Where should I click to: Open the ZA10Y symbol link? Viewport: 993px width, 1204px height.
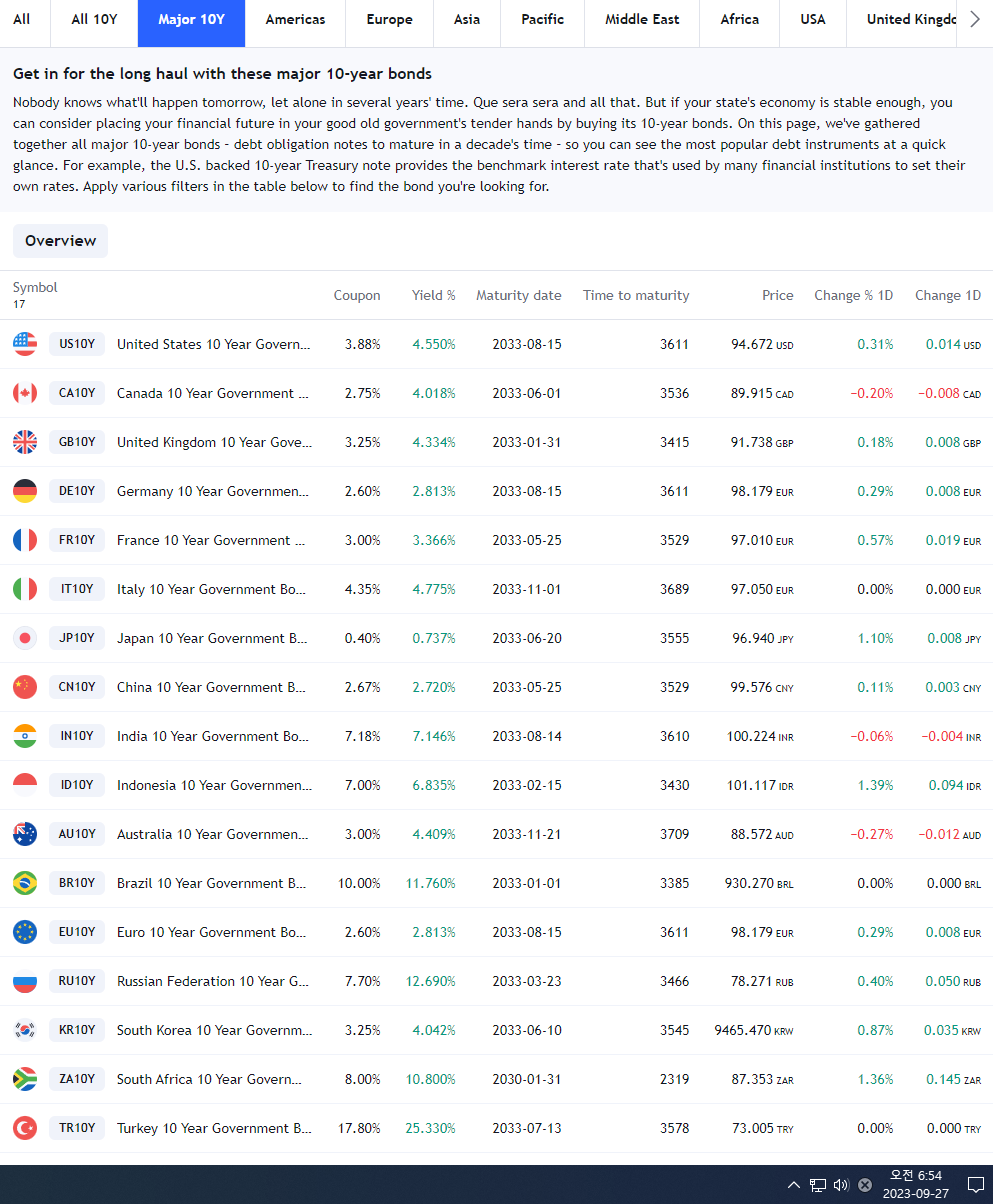[x=77, y=1079]
